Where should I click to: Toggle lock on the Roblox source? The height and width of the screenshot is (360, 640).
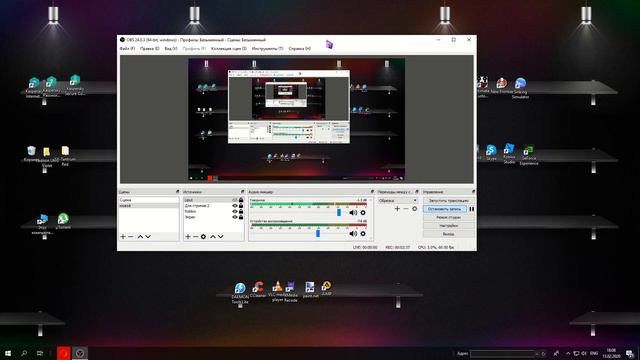pos(241,211)
